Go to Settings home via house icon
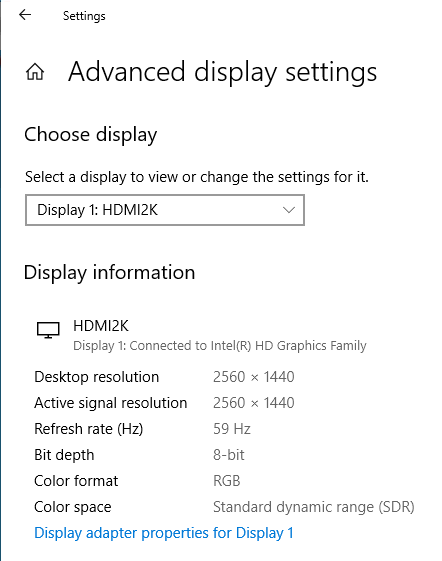This screenshot has width=442, height=561. pos(35,72)
